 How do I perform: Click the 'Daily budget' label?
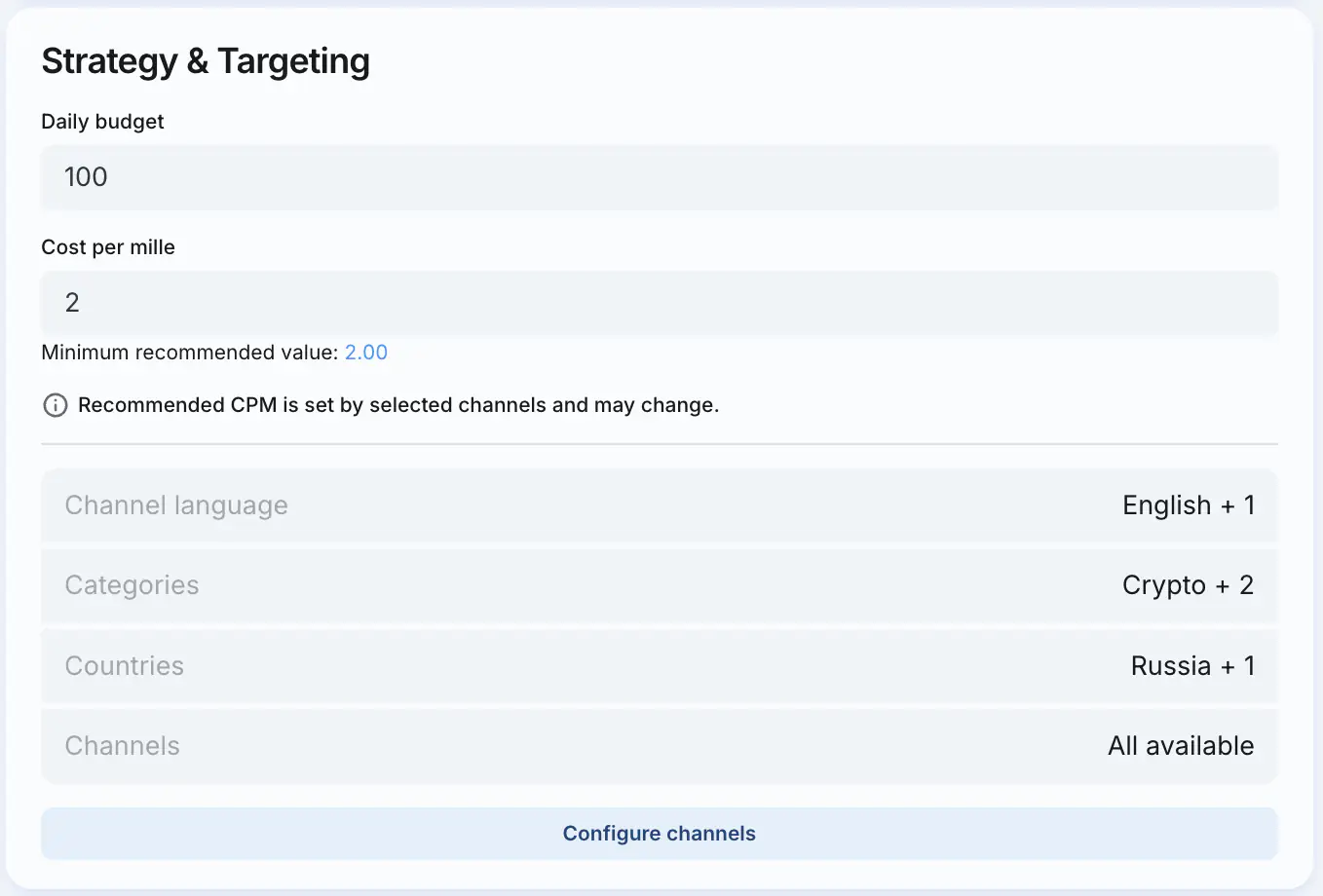point(102,122)
